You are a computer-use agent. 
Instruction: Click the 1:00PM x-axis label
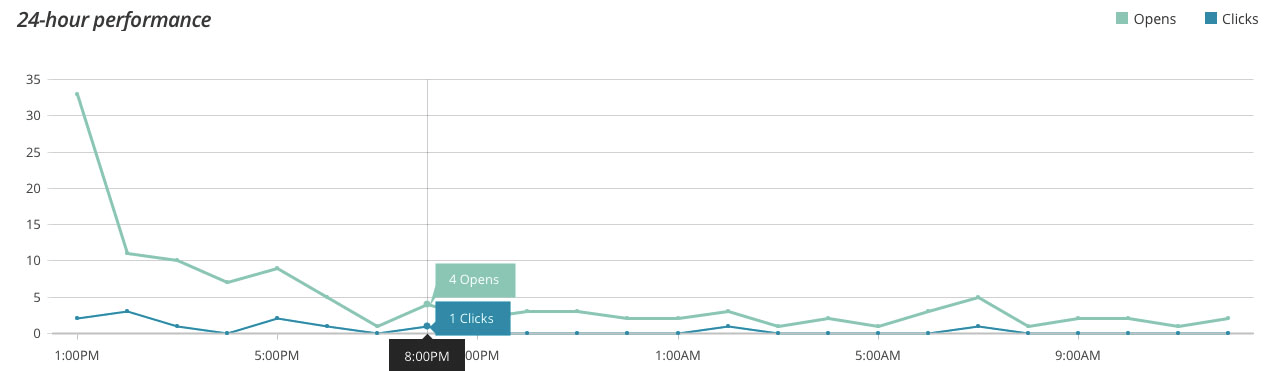[77, 355]
